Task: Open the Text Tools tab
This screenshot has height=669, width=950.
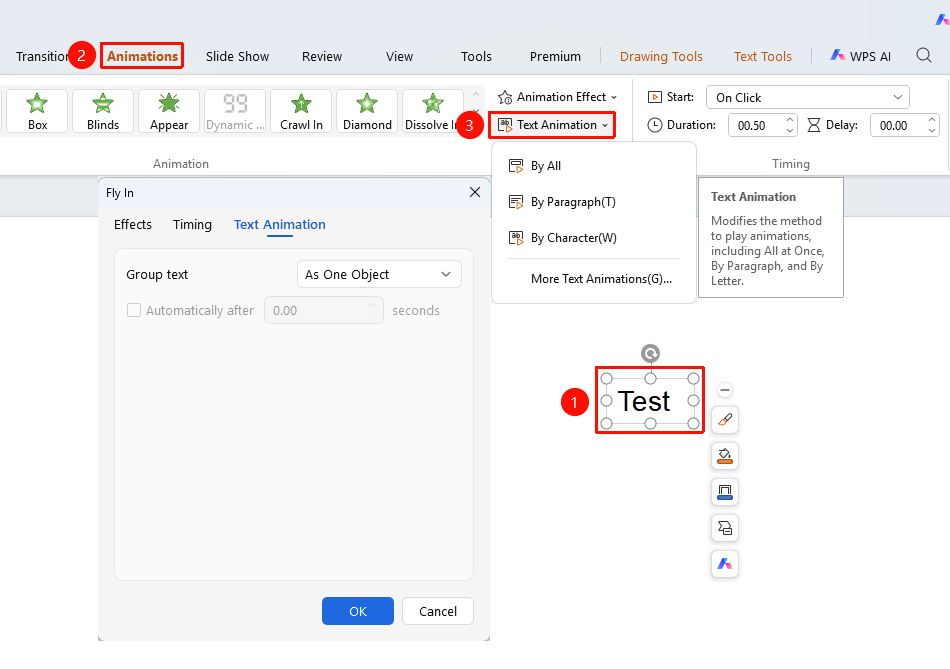Action: [763, 56]
